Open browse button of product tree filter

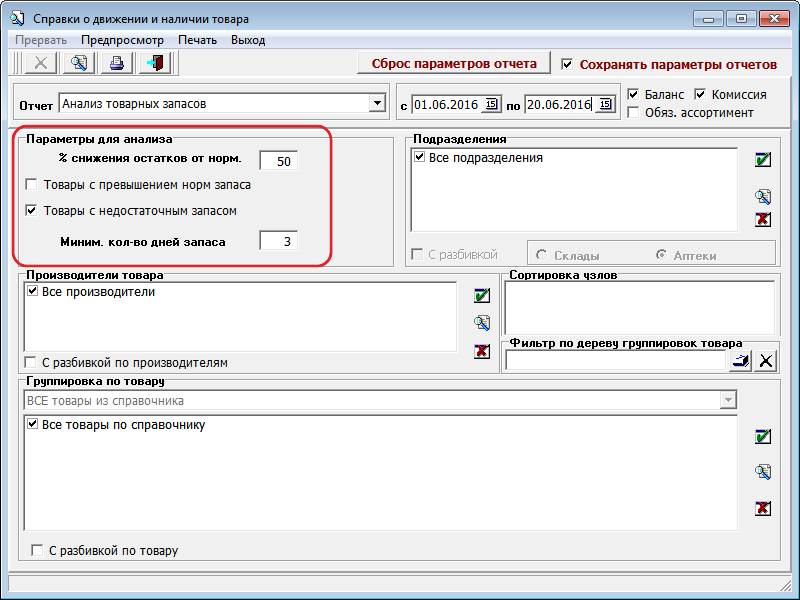point(740,361)
